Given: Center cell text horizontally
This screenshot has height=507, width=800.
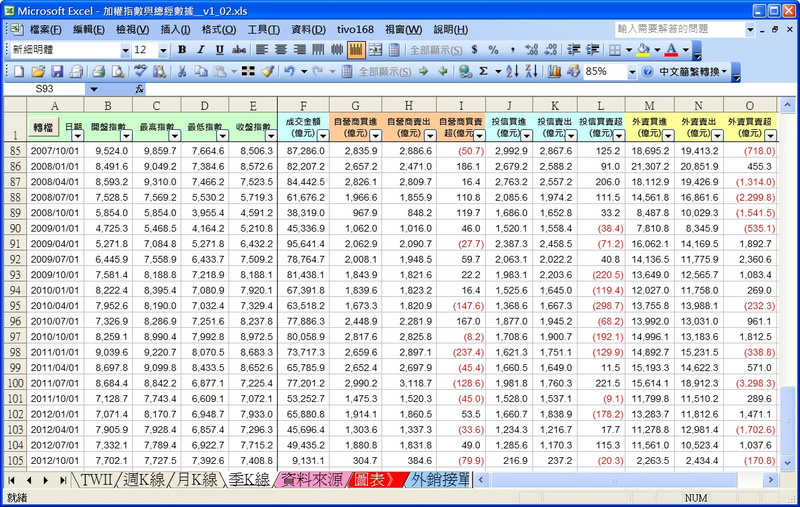Looking at the screenshot, I should coord(281,49).
